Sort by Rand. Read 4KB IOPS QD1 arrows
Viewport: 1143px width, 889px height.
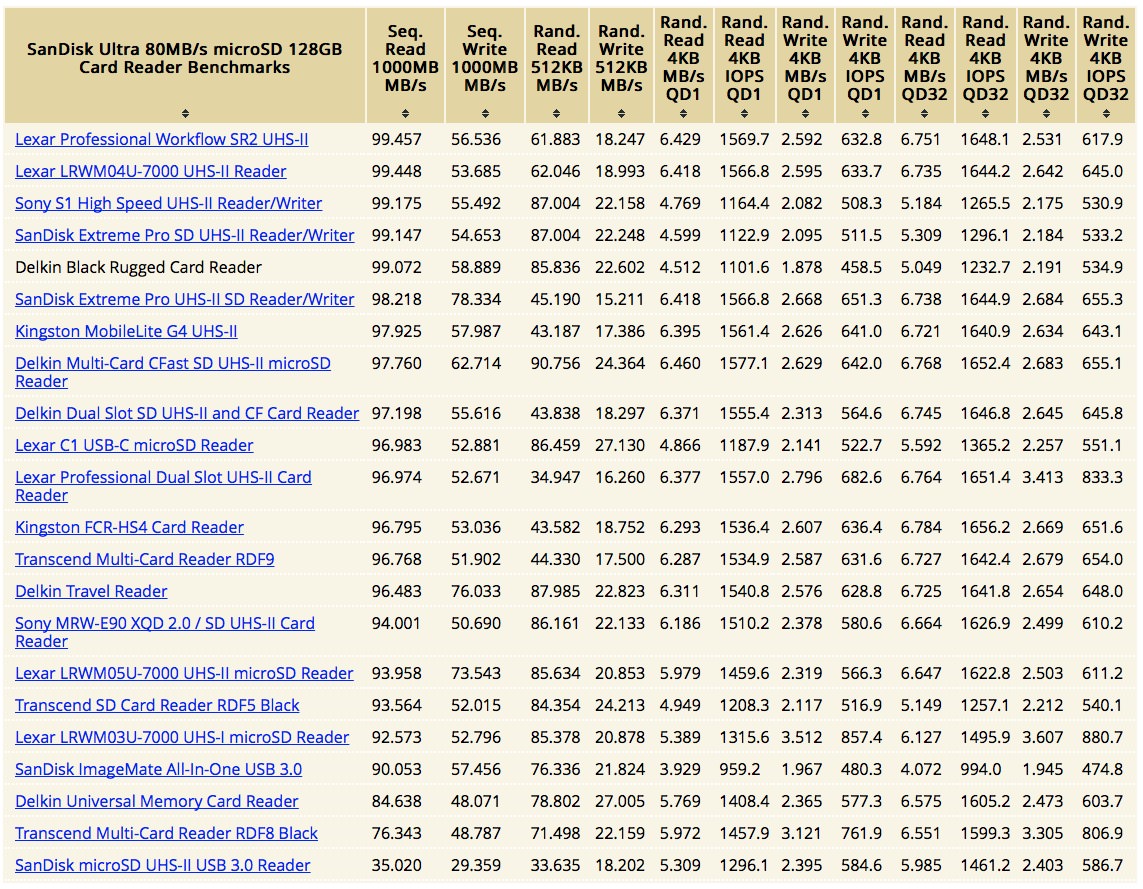coord(744,113)
